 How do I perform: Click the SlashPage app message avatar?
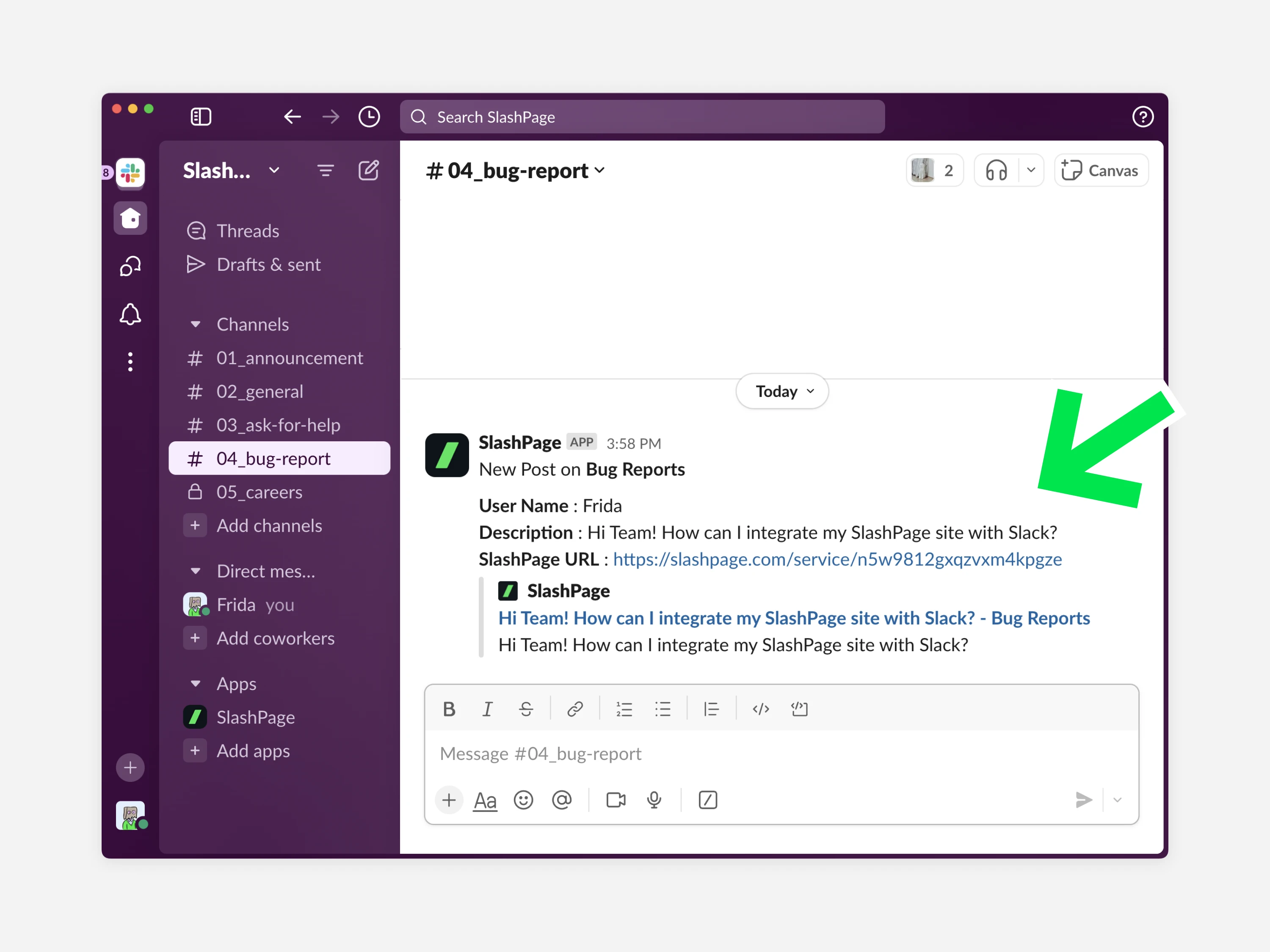click(x=447, y=455)
